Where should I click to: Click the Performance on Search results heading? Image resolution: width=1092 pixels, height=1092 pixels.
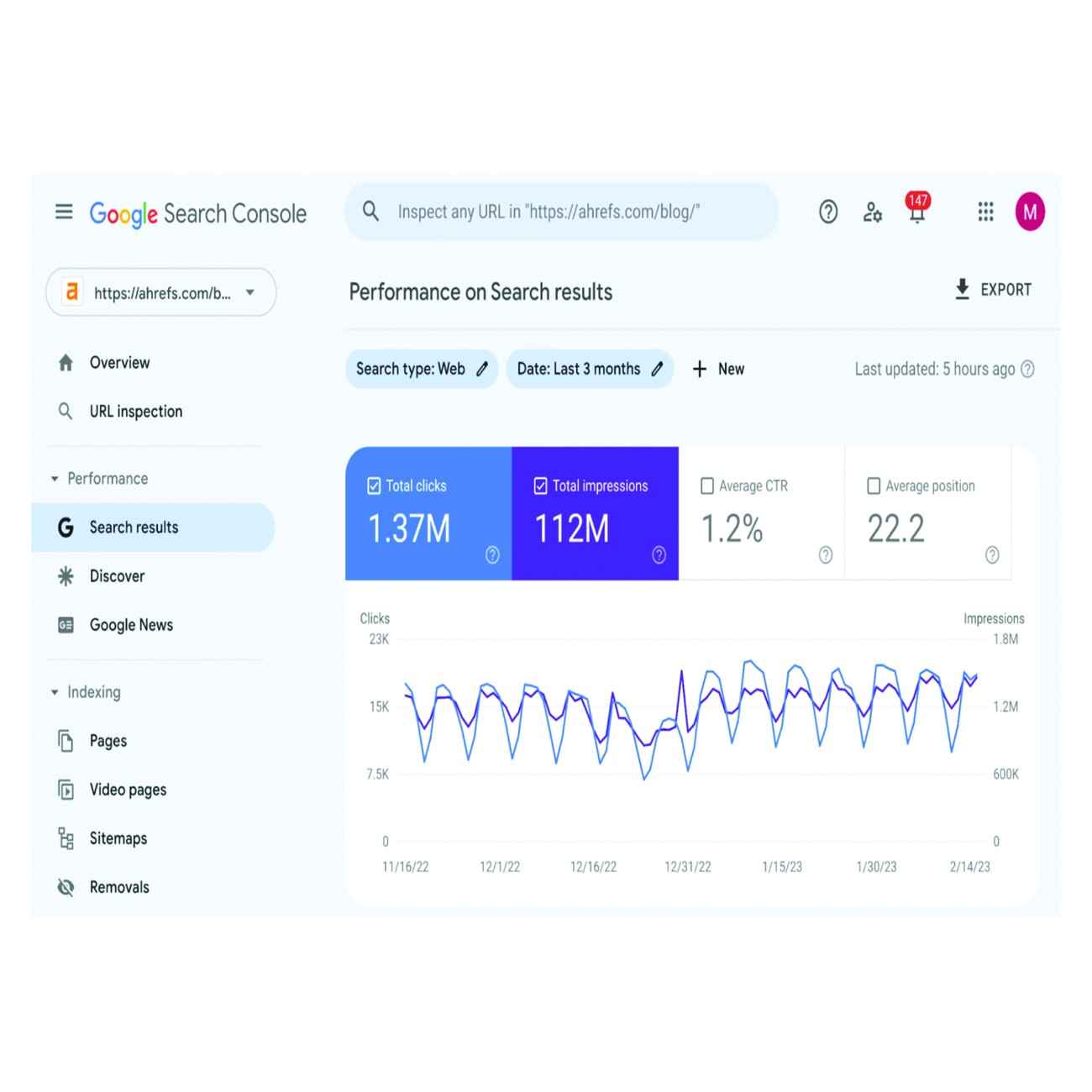[x=480, y=291]
